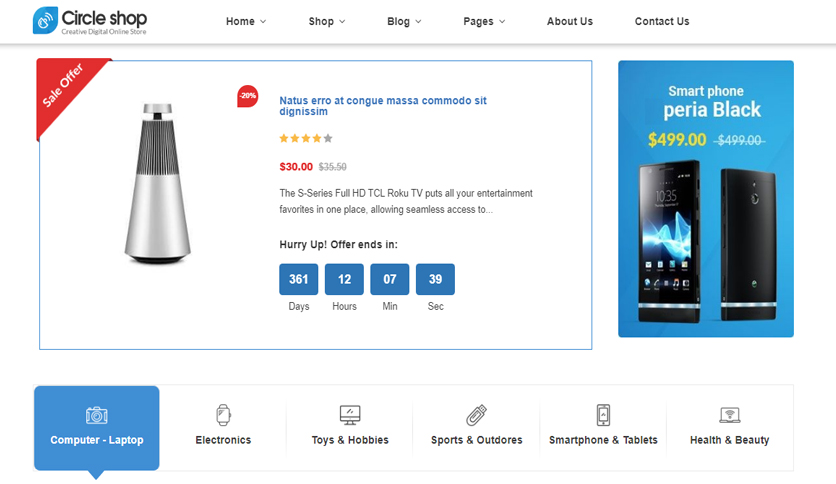Screen dimensions: 836x484
Task: Click the red -20% discount badge
Action: [x=247, y=96]
